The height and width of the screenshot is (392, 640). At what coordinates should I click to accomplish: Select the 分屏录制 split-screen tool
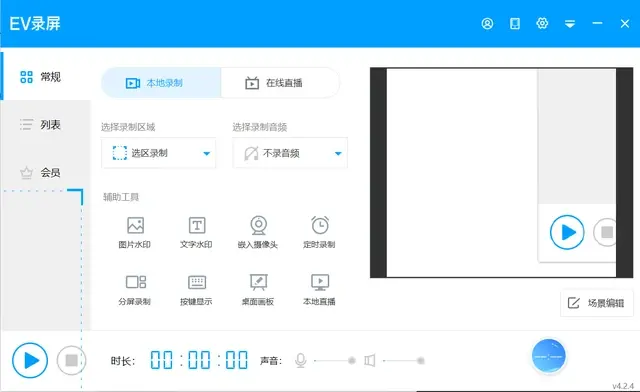[x=135, y=290]
